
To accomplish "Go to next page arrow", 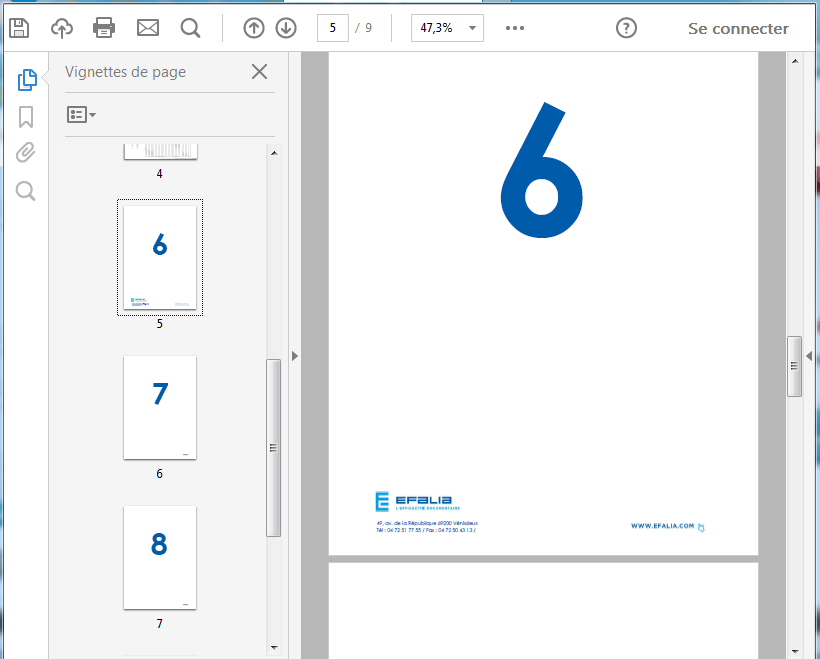I will [286, 28].
